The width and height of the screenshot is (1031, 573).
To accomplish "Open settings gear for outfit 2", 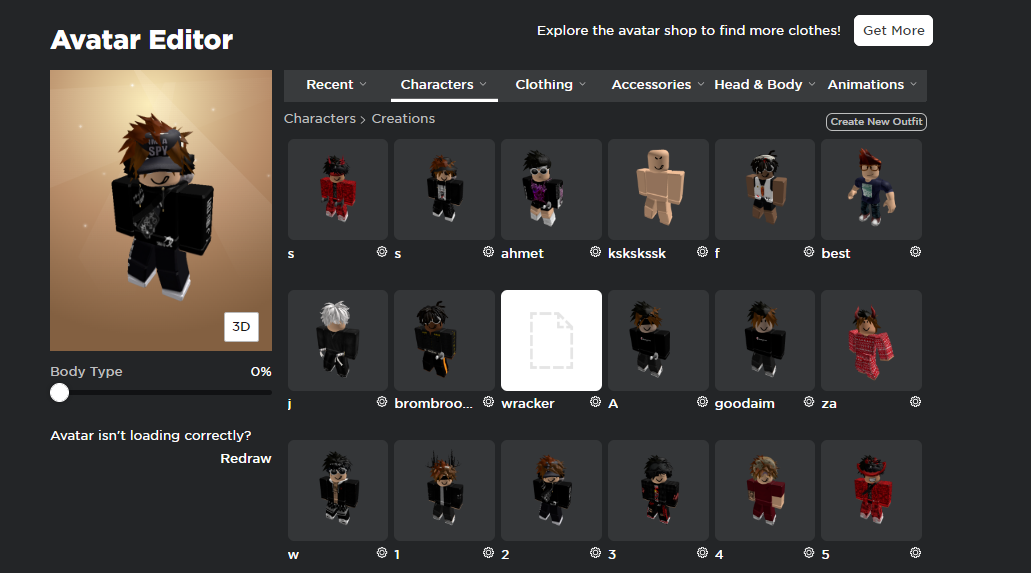I will pos(595,553).
